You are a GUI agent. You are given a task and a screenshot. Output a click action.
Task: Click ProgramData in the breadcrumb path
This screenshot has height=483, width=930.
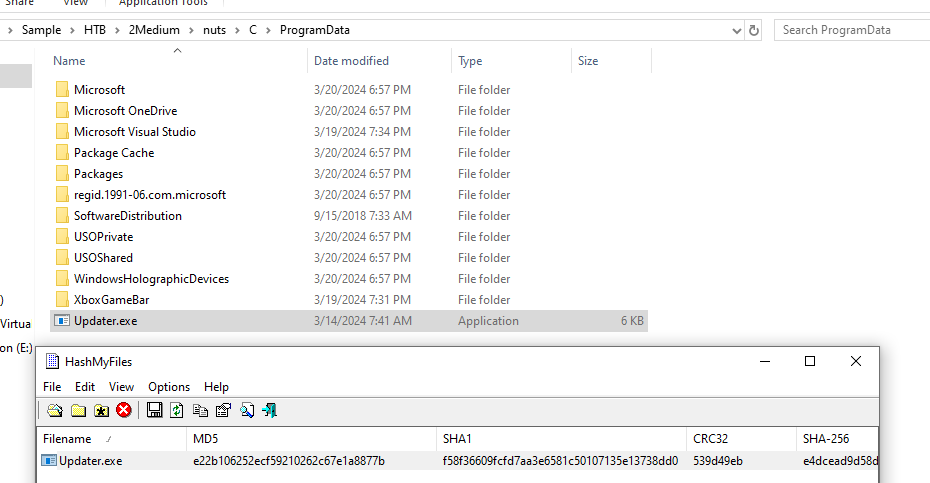315,30
